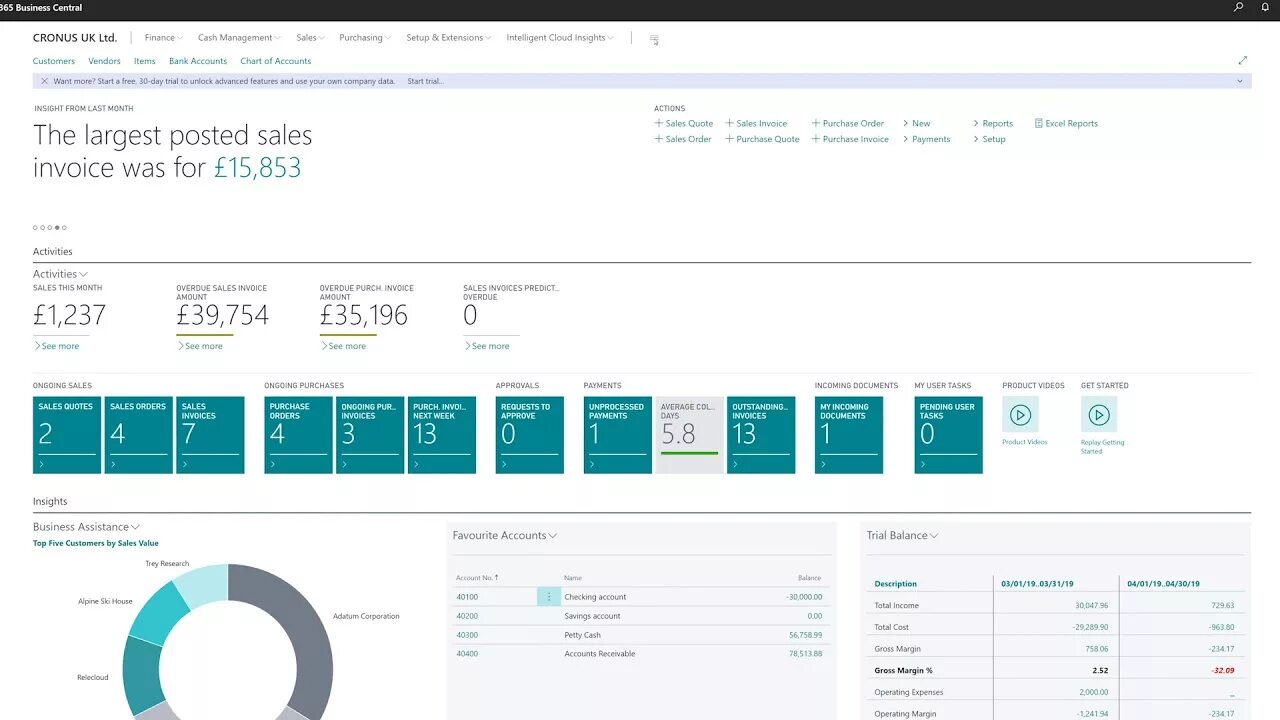Viewport: 1280px width, 720px height.
Task: Click CRONUS UK Ltd. company name
Action: (x=75, y=38)
